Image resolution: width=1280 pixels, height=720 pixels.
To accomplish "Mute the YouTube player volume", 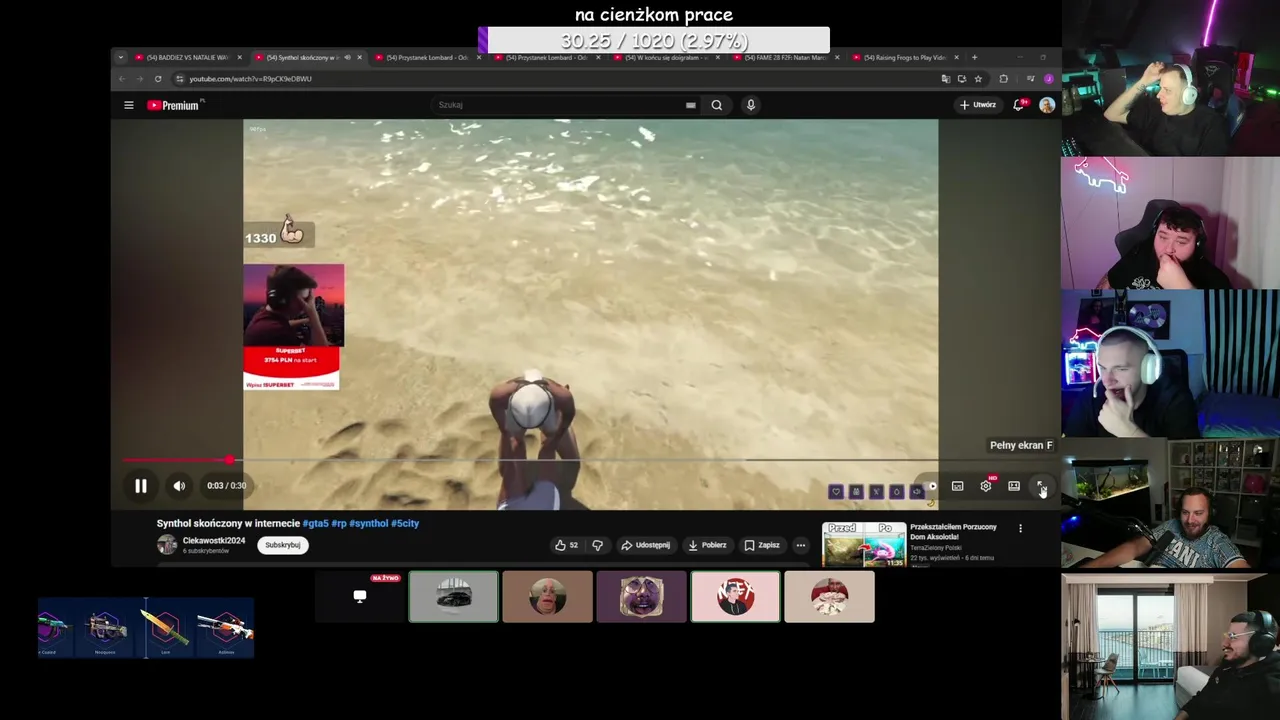I will 179,486.
